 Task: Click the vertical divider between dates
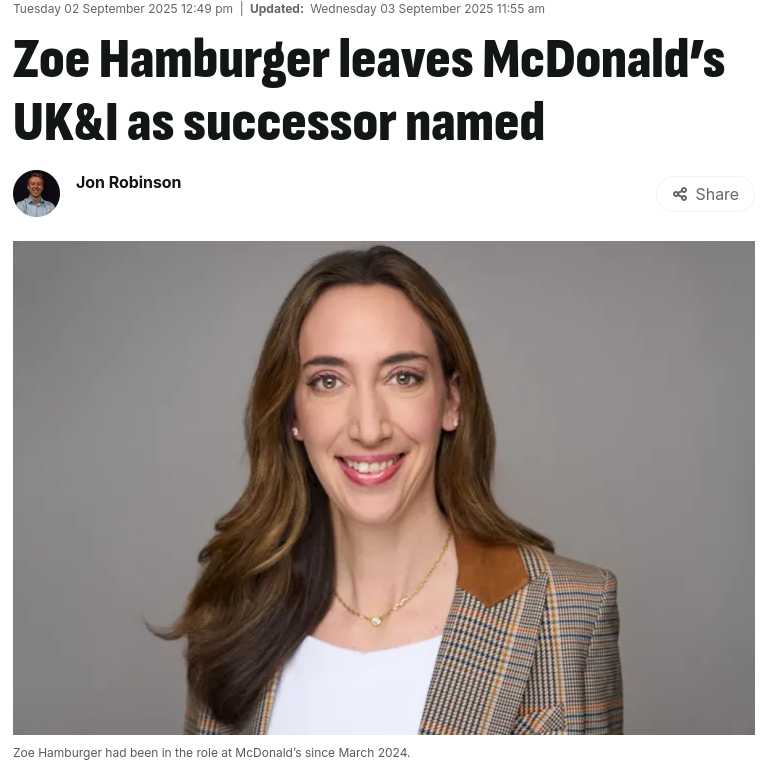[x=241, y=9]
